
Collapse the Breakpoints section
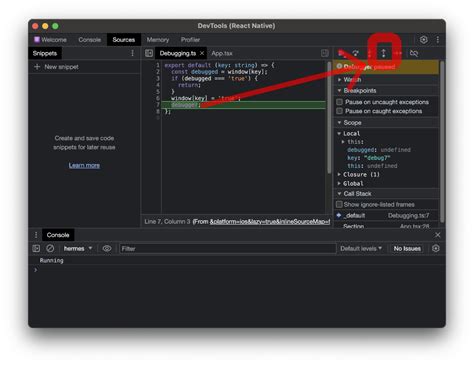[x=339, y=91]
